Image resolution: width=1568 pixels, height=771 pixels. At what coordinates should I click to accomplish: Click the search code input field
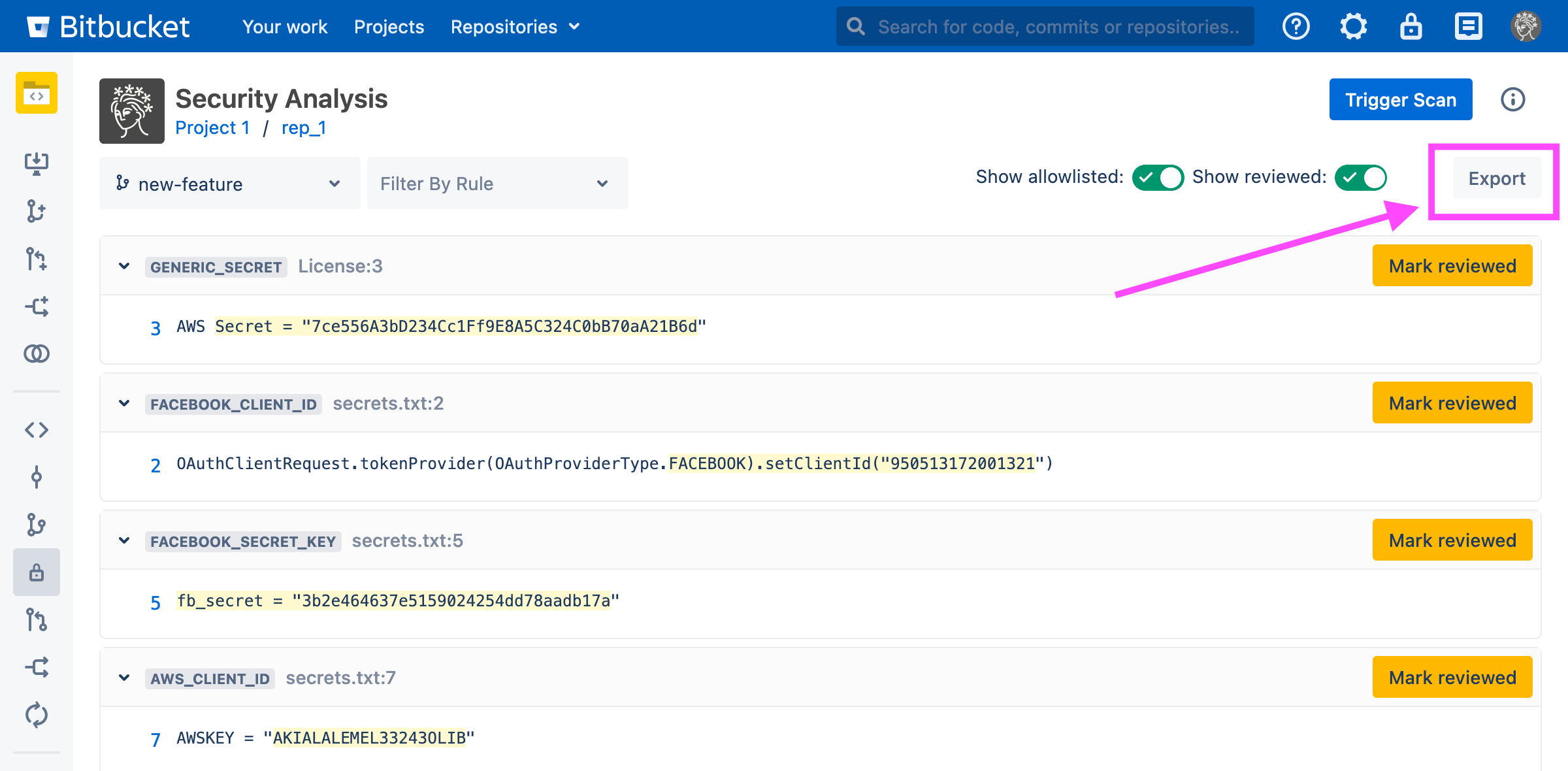(x=1057, y=27)
